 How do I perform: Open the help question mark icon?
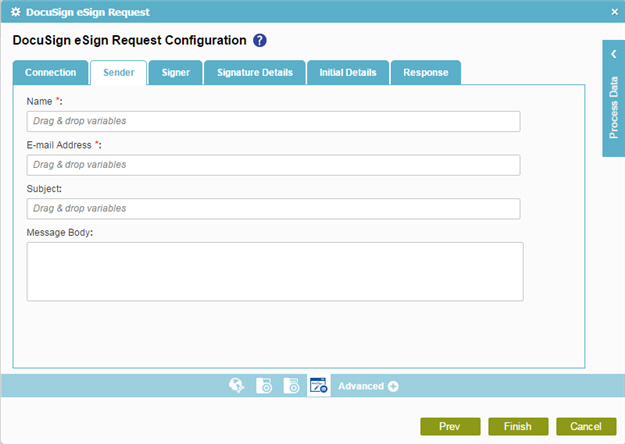pos(259,40)
